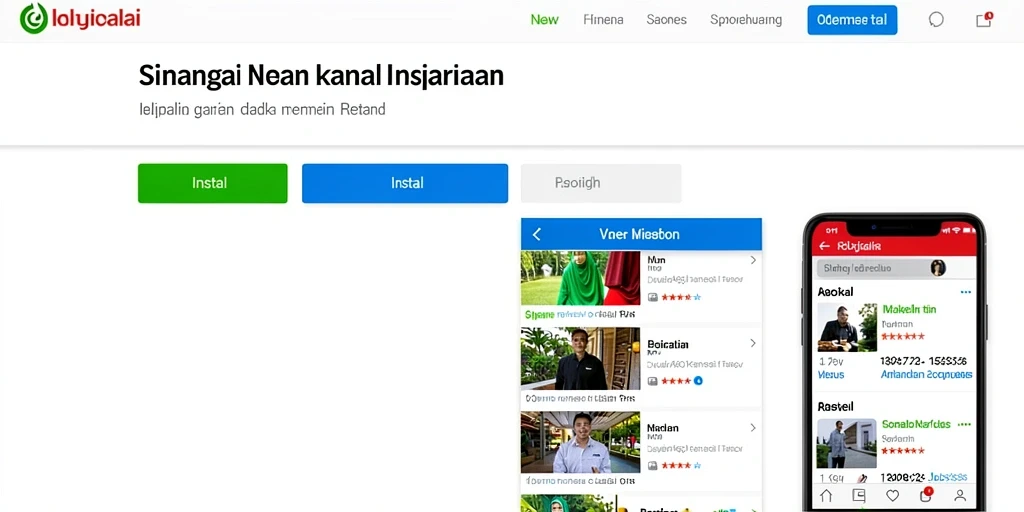Open the three-dot menu beside Aeokal
The width and height of the screenshot is (1024, 512).
pos(965,292)
